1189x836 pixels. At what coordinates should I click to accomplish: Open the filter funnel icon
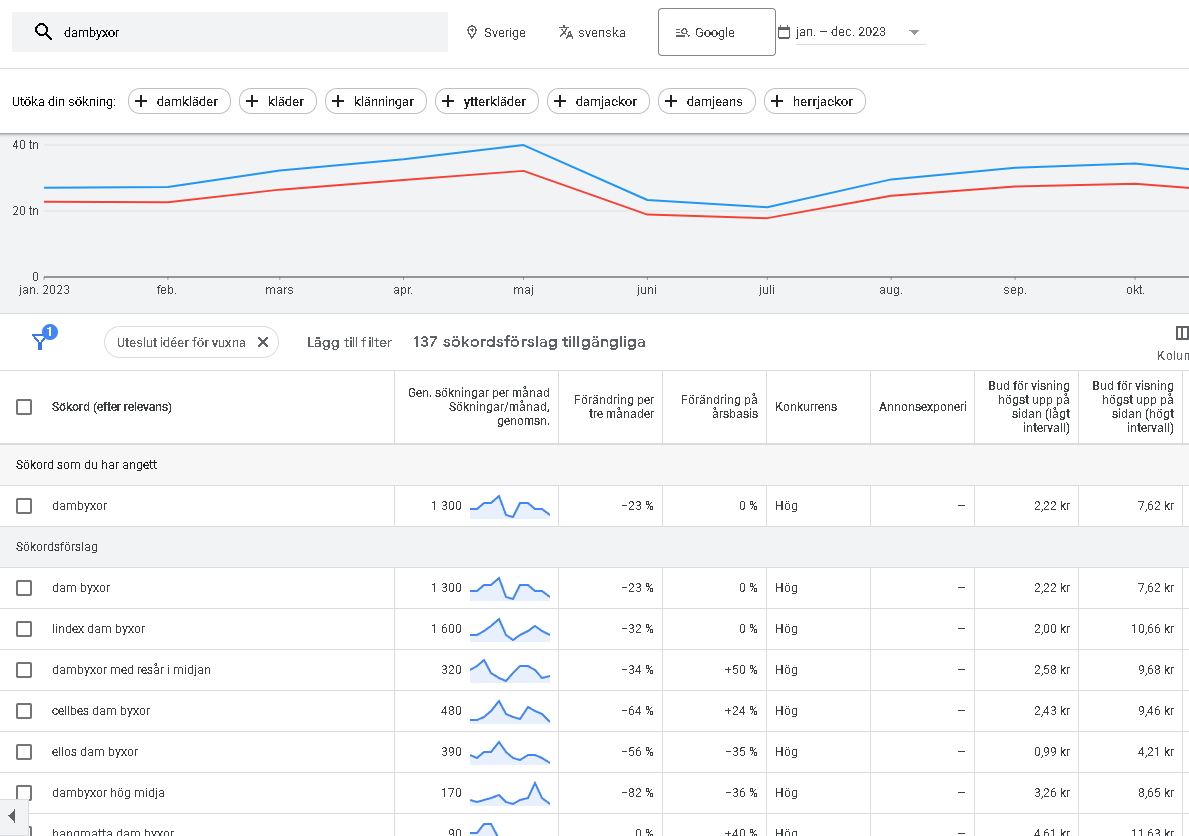click(41, 341)
